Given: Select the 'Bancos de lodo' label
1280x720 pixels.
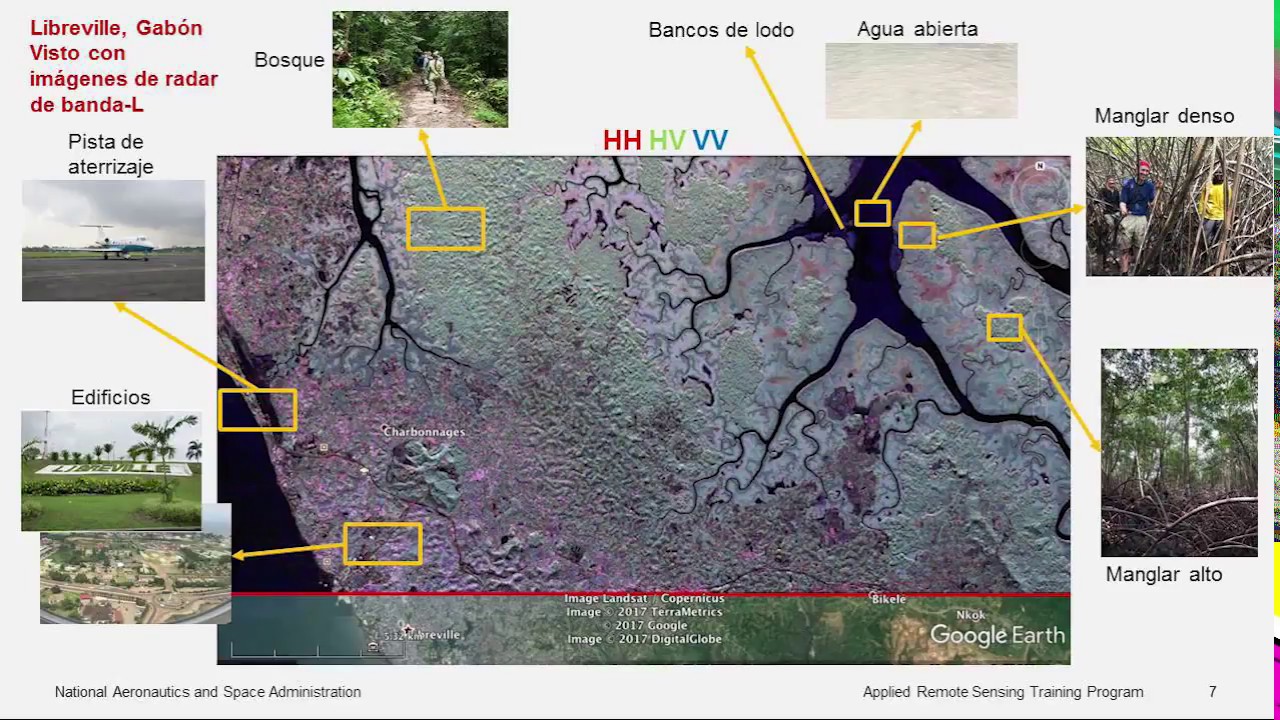Looking at the screenshot, I should pyautogui.click(x=721, y=30).
